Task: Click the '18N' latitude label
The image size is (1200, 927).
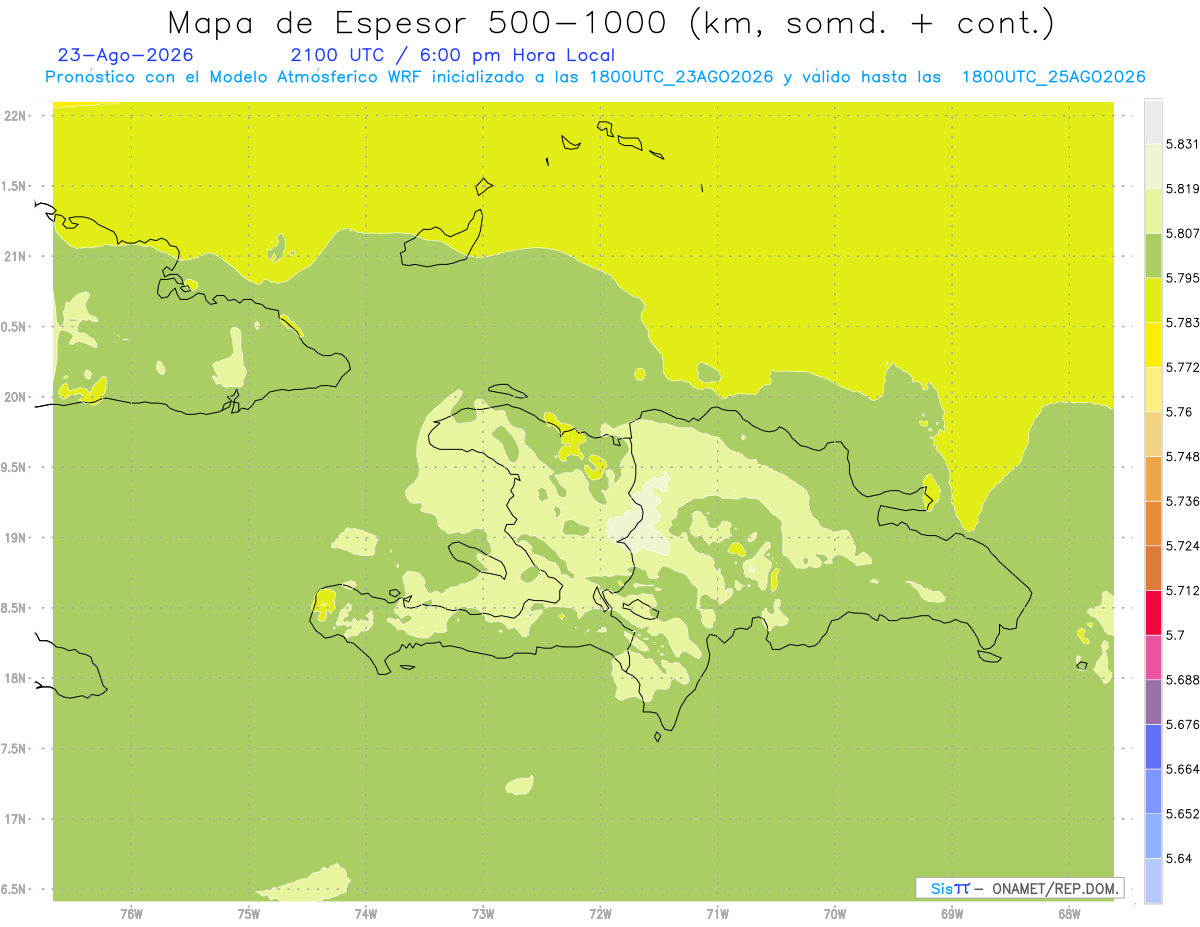Action: click(x=16, y=678)
